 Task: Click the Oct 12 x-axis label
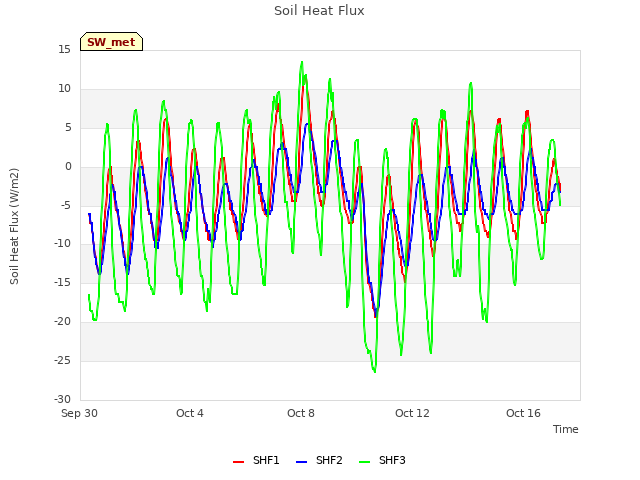pyautogui.click(x=412, y=413)
